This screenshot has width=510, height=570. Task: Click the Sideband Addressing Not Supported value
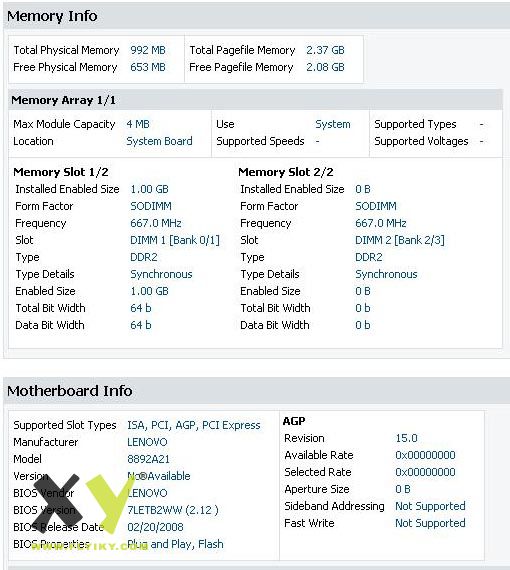click(430, 506)
